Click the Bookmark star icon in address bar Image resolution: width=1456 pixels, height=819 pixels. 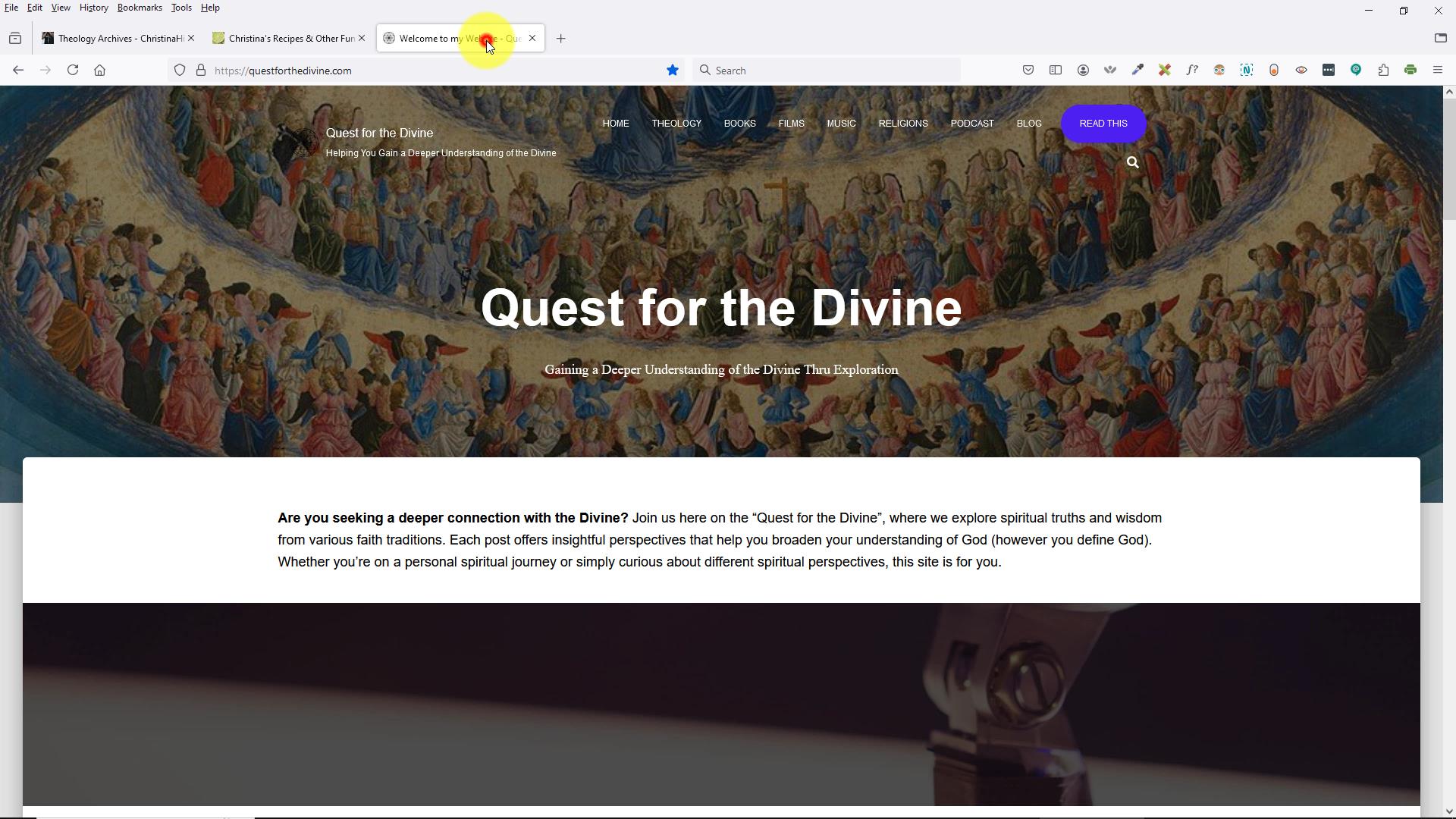tap(676, 70)
